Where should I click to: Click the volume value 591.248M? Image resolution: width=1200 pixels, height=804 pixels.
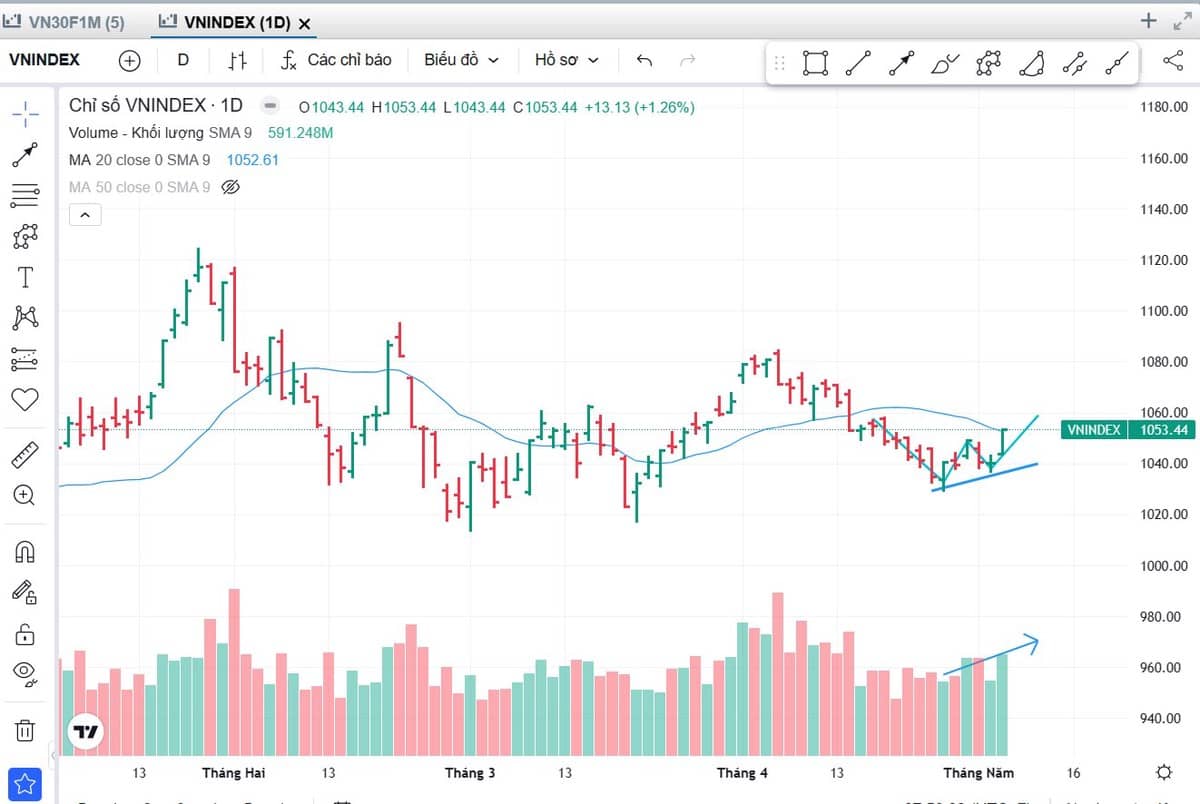point(301,133)
